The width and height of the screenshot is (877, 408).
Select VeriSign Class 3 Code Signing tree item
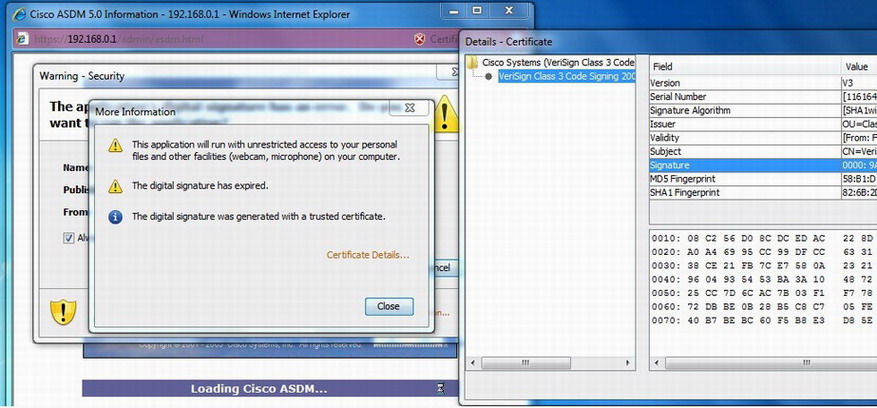[x=567, y=76]
